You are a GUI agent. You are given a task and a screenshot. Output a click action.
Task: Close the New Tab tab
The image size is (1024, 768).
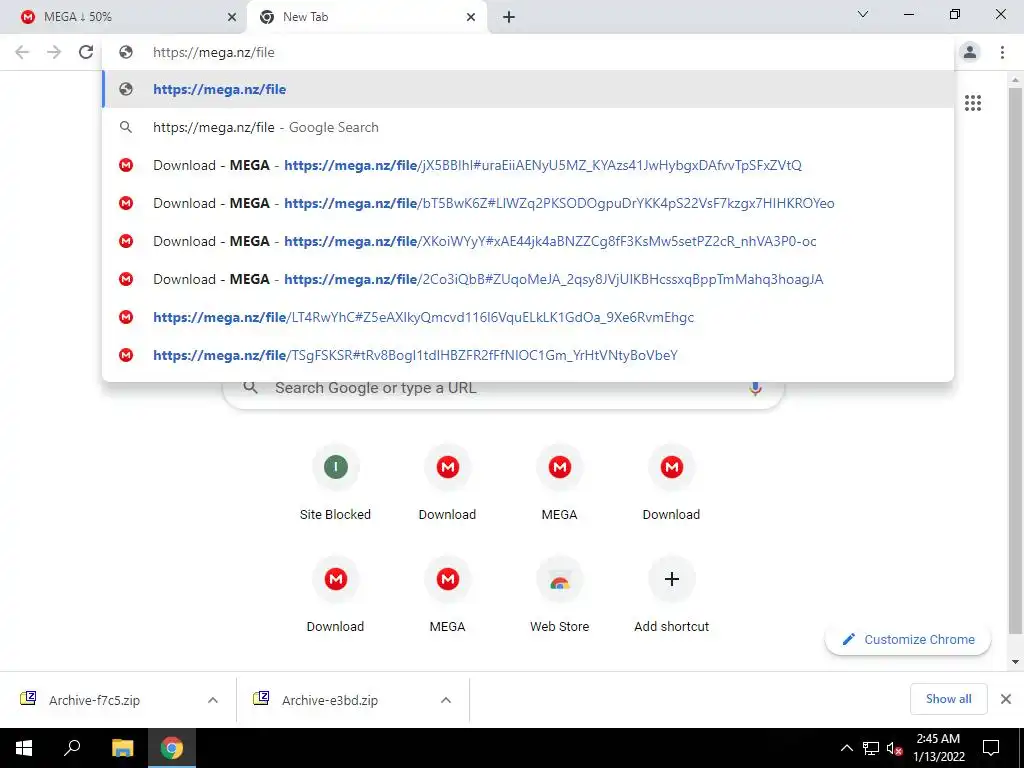point(471,17)
